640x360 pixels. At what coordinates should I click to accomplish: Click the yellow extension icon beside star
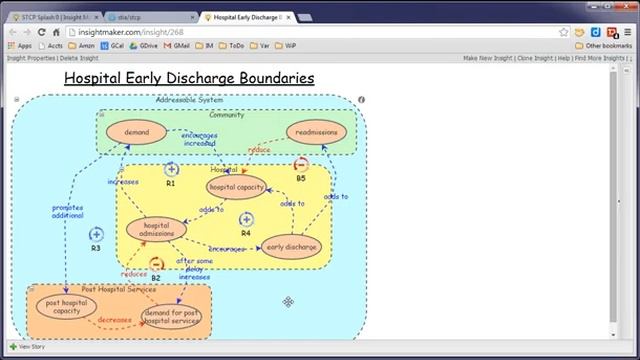[580, 32]
